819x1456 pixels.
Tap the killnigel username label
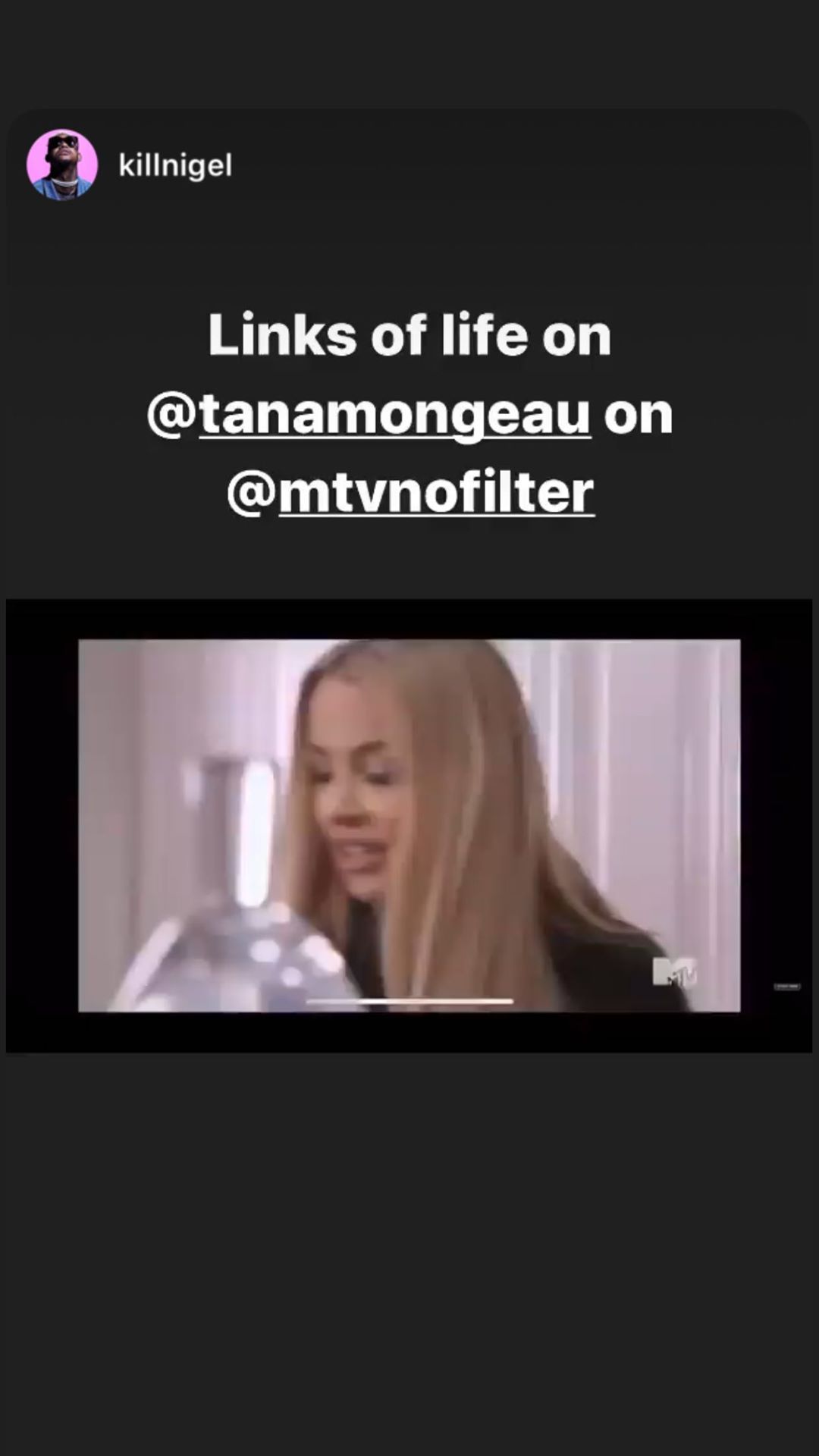pos(175,165)
